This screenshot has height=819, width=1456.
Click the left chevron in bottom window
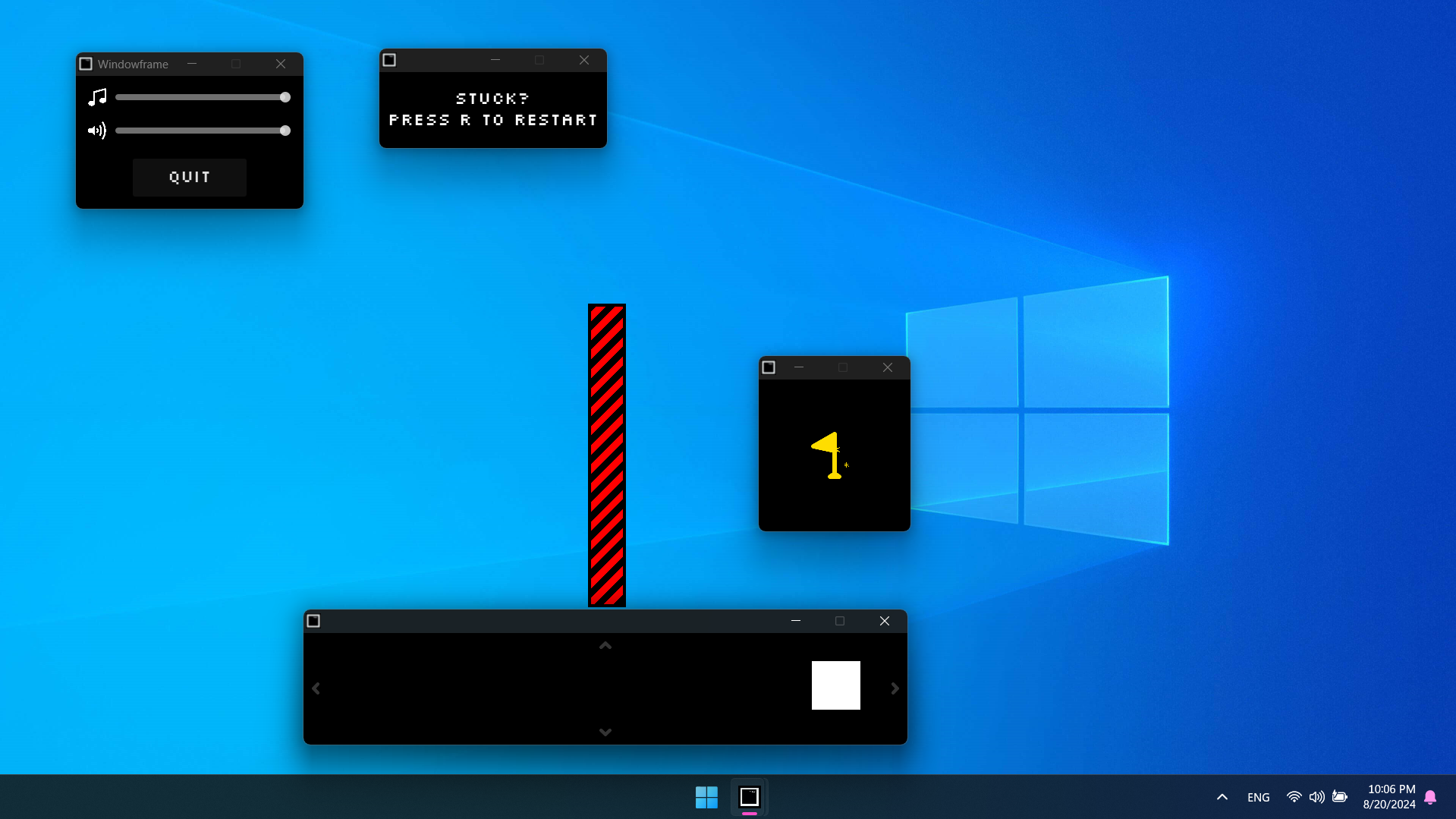pos(316,688)
